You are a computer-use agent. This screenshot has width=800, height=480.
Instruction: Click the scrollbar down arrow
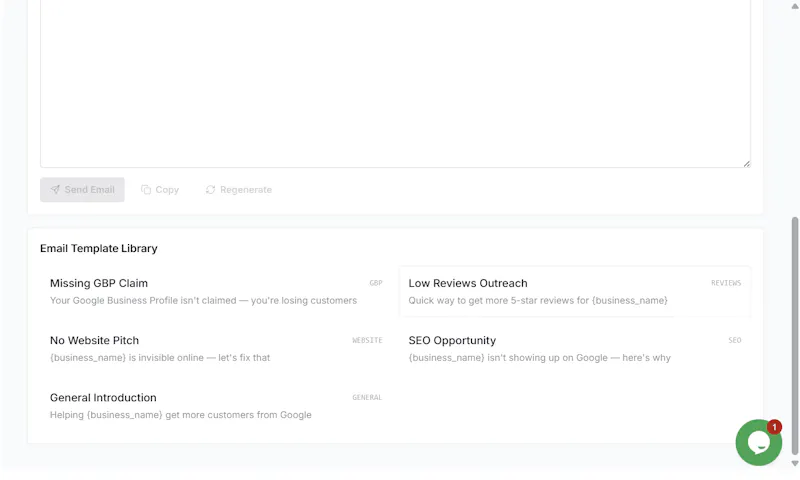pos(794,463)
